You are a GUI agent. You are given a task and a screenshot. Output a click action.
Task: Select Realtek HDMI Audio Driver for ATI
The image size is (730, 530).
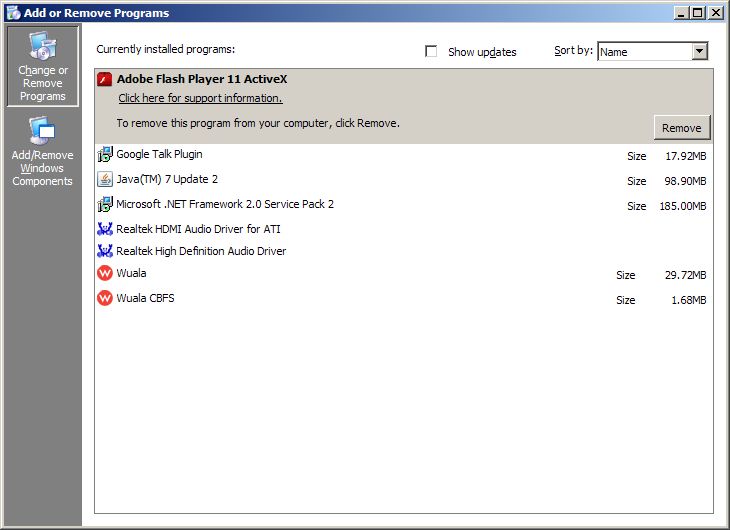point(404,229)
